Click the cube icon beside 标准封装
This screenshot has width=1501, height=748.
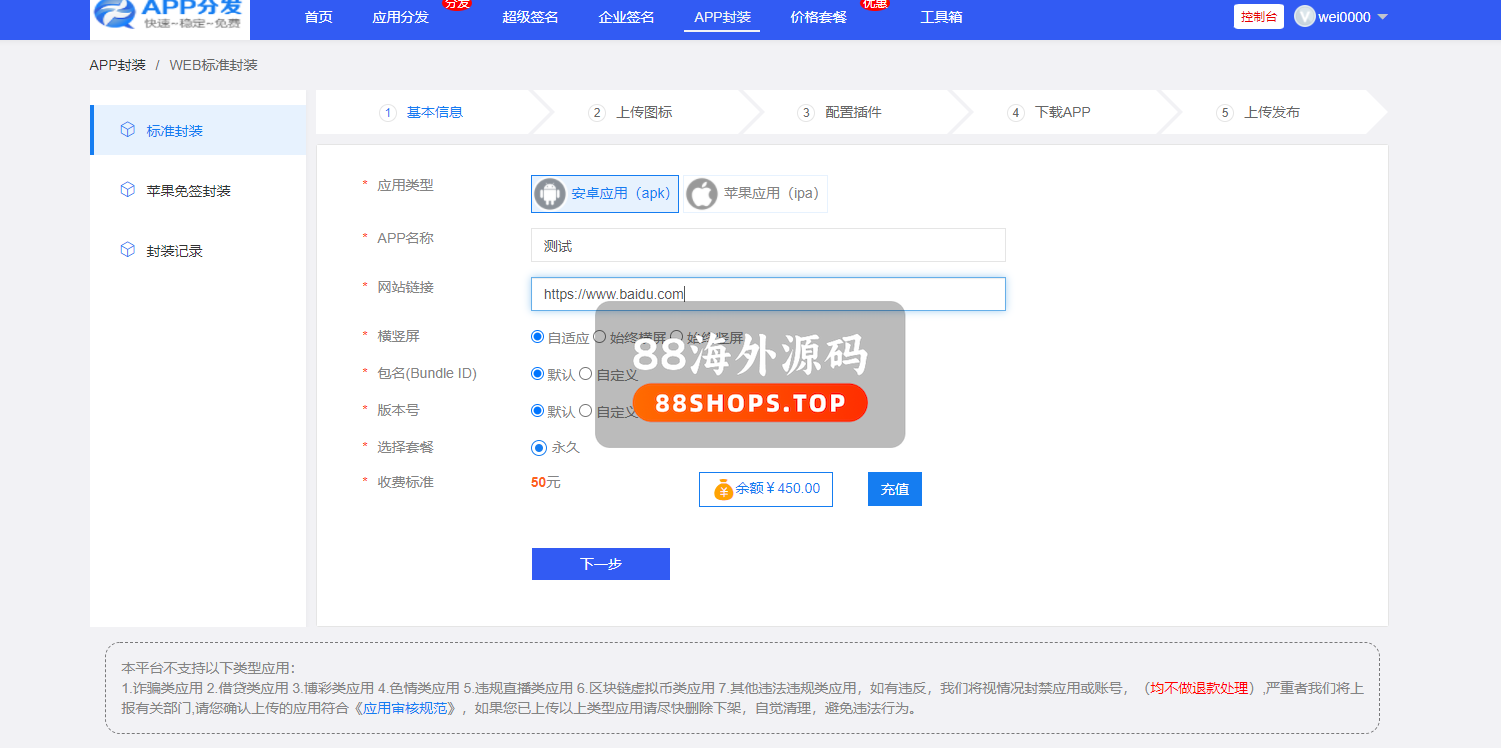tap(127, 130)
